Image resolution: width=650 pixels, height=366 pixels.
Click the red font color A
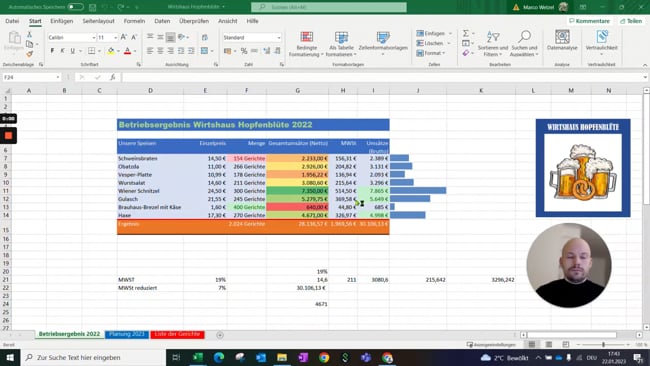pyautogui.click(x=127, y=51)
